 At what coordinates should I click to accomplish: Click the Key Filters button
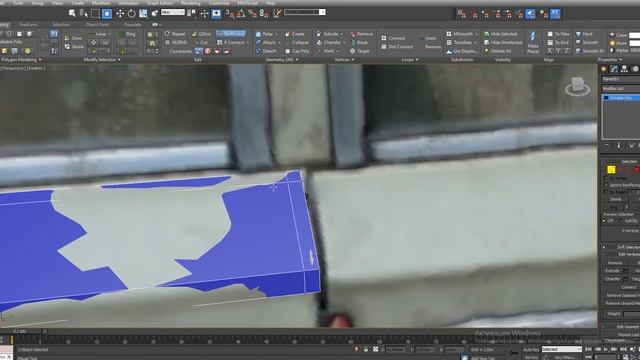(565, 358)
